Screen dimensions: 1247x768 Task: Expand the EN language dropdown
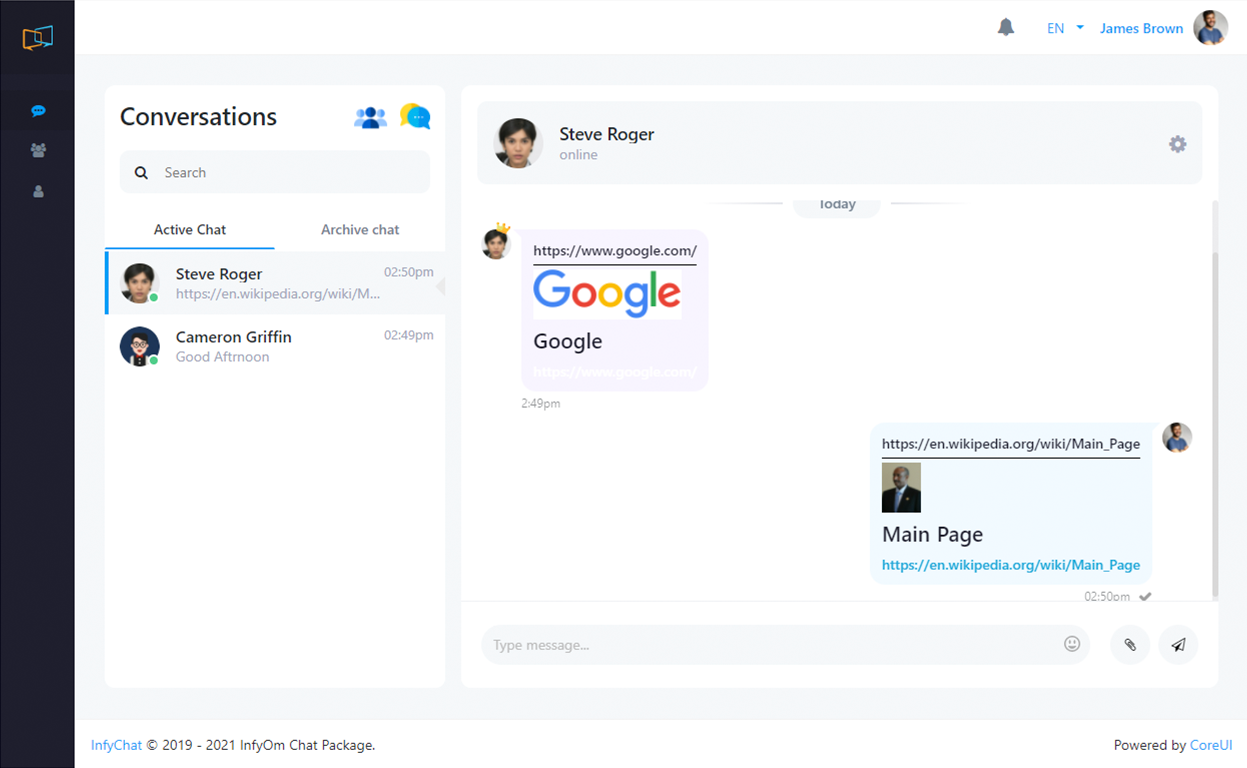click(1064, 28)
